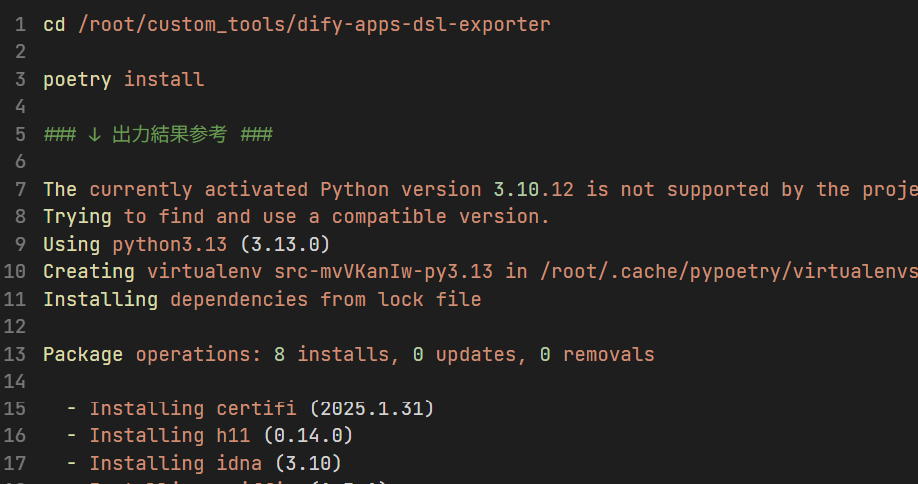Click line number 1 in the gutter
Image resolution: width=918 pixels, height=484 pixels.
pyautogui.click(x=20, y=25)
